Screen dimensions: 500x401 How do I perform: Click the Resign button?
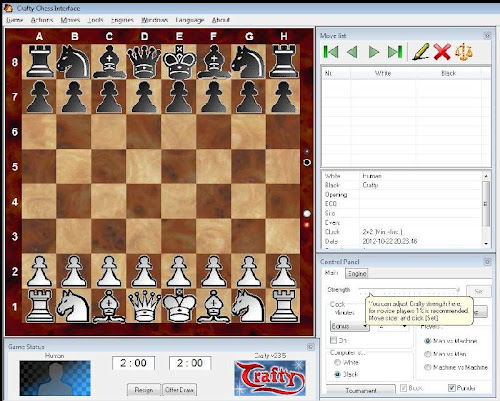click(144, 390)
